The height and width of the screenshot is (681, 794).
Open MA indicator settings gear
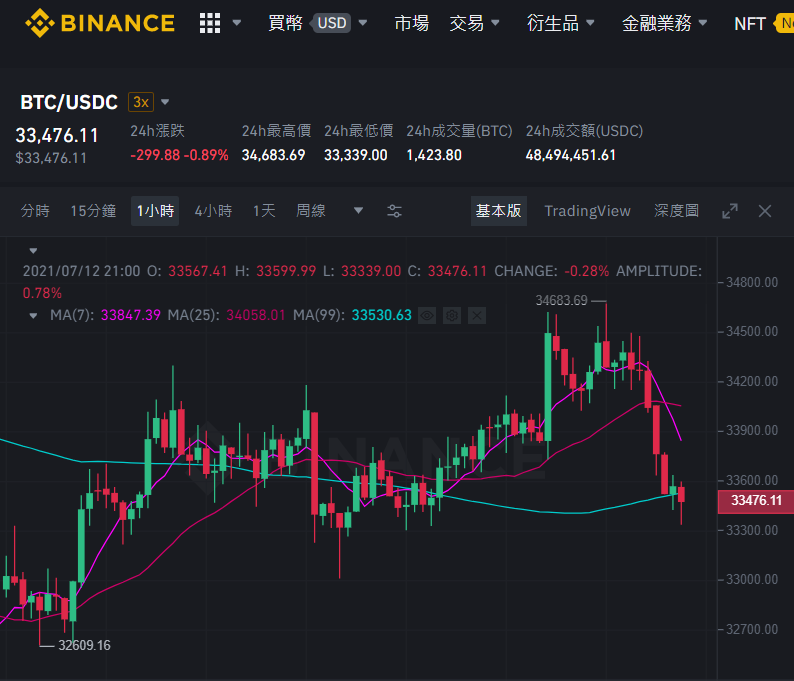[452, 316]
